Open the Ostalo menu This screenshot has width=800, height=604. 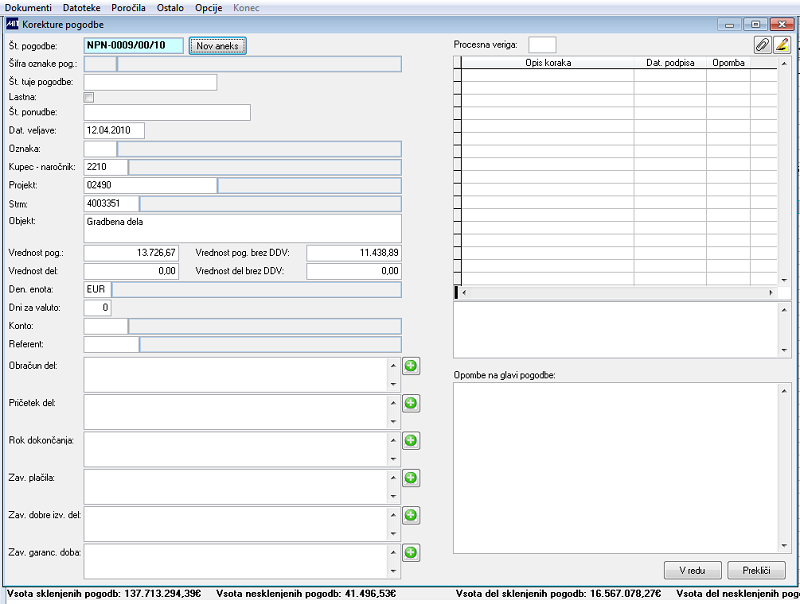[170, 8]
